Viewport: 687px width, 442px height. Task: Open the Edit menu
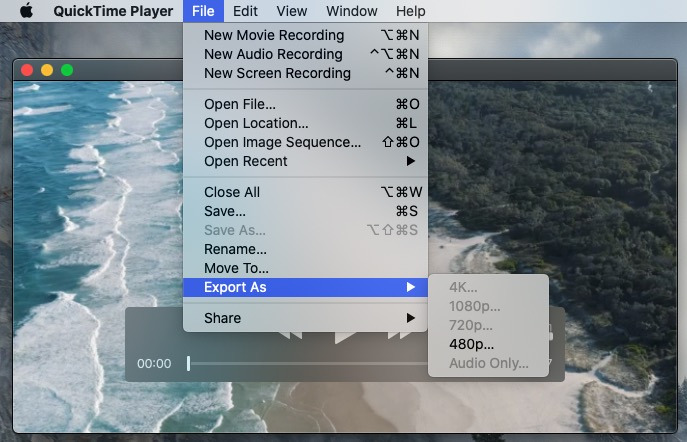pyautogui.click(x=245, y=11)
